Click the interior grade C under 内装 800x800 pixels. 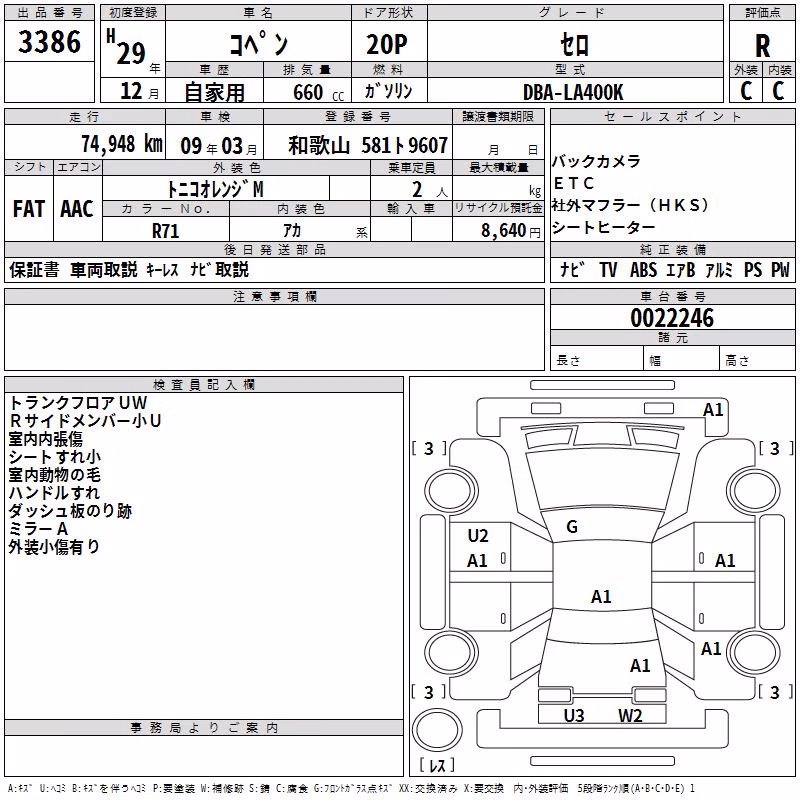778,91
